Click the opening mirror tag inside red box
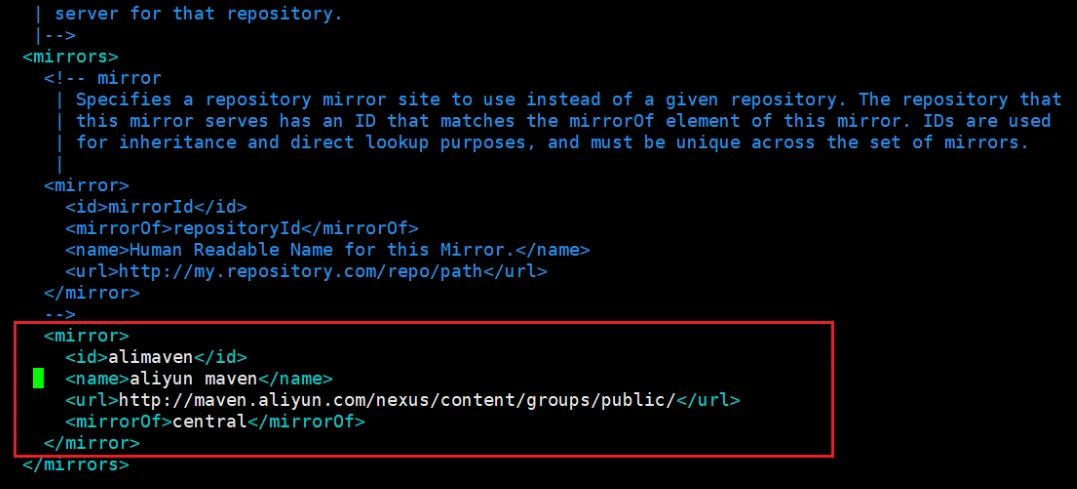Screen dimensions: 1077x489 click(87, 336)
